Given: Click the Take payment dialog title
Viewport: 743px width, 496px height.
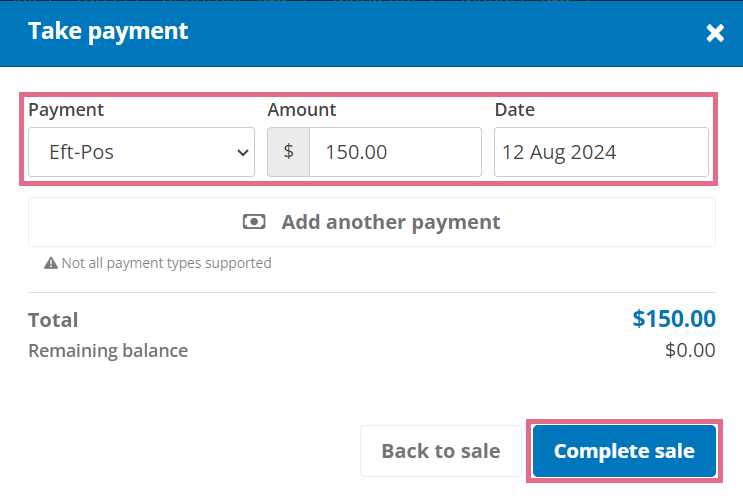Looking at the screenshot, I should coord(108,31).
